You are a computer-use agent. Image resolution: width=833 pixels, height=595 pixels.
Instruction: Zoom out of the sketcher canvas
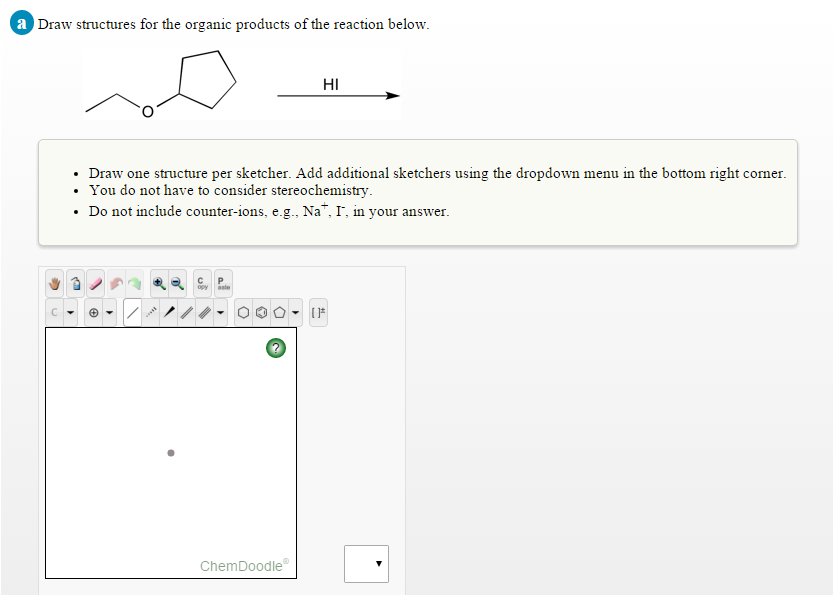tap(176, 283)
